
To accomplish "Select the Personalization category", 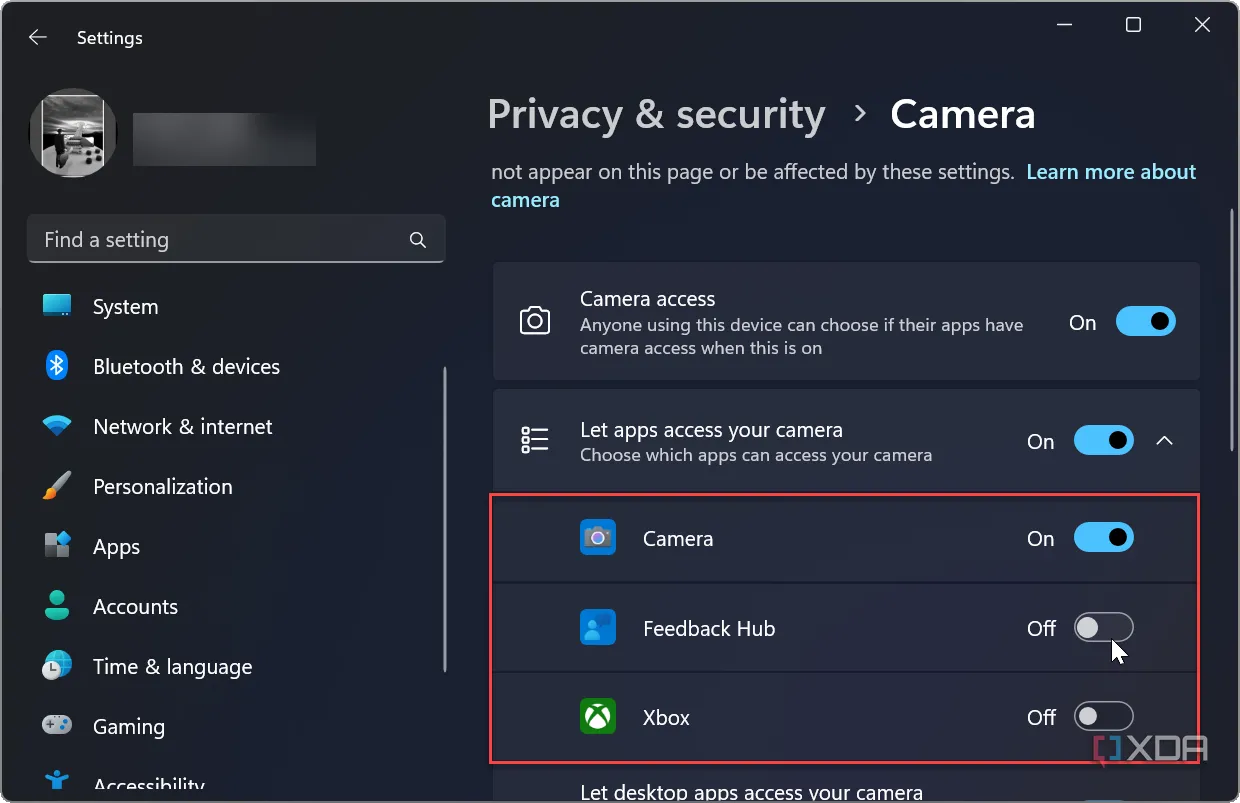I will pos(163,487).
